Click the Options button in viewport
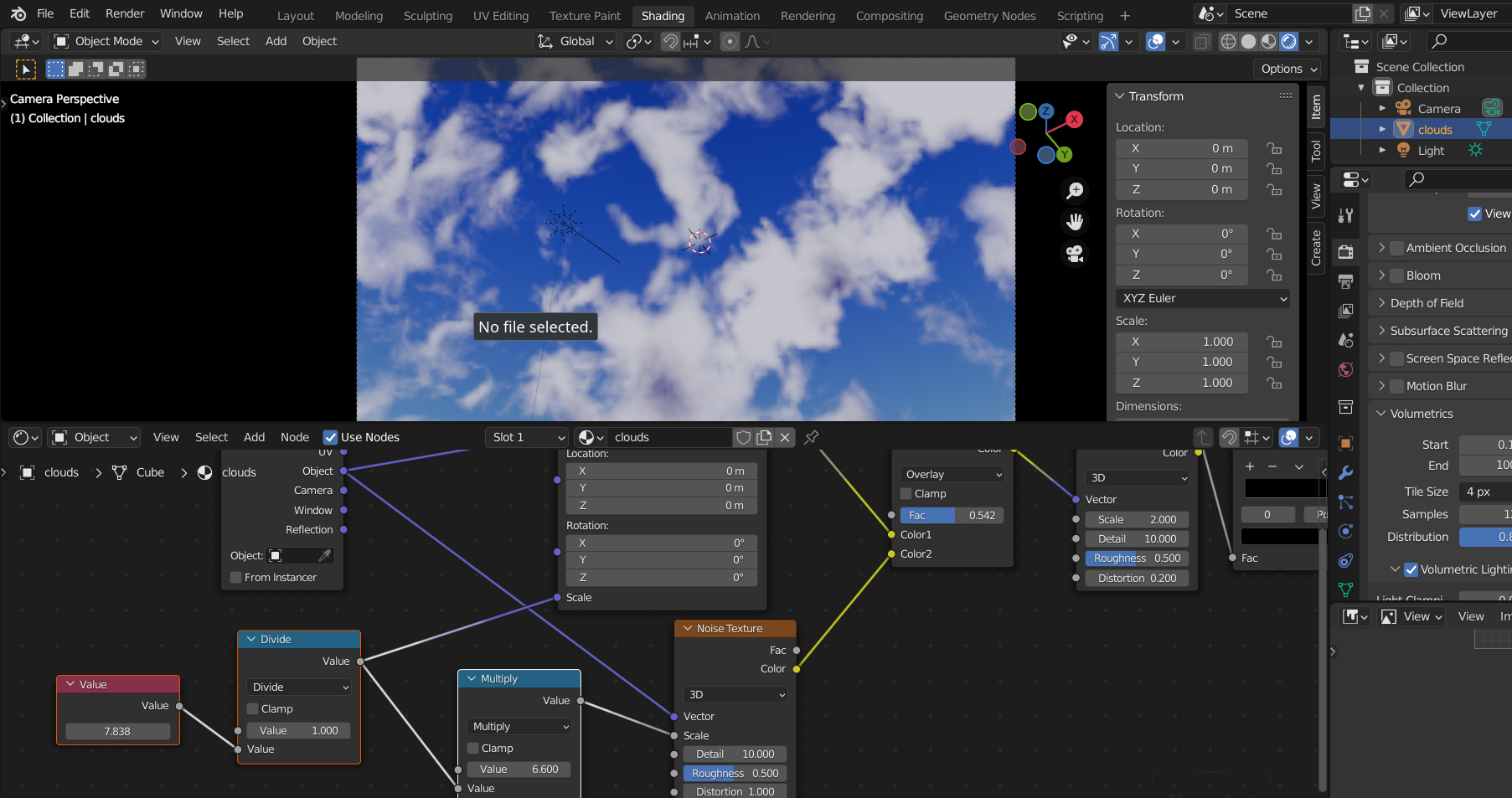This screenshot has width=1512, height=798. click(1288, 69)
